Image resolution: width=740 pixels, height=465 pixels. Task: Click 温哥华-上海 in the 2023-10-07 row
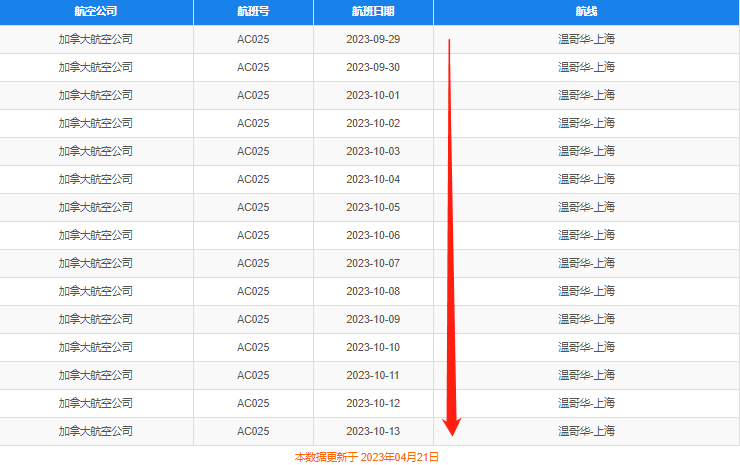coord(587,263)
